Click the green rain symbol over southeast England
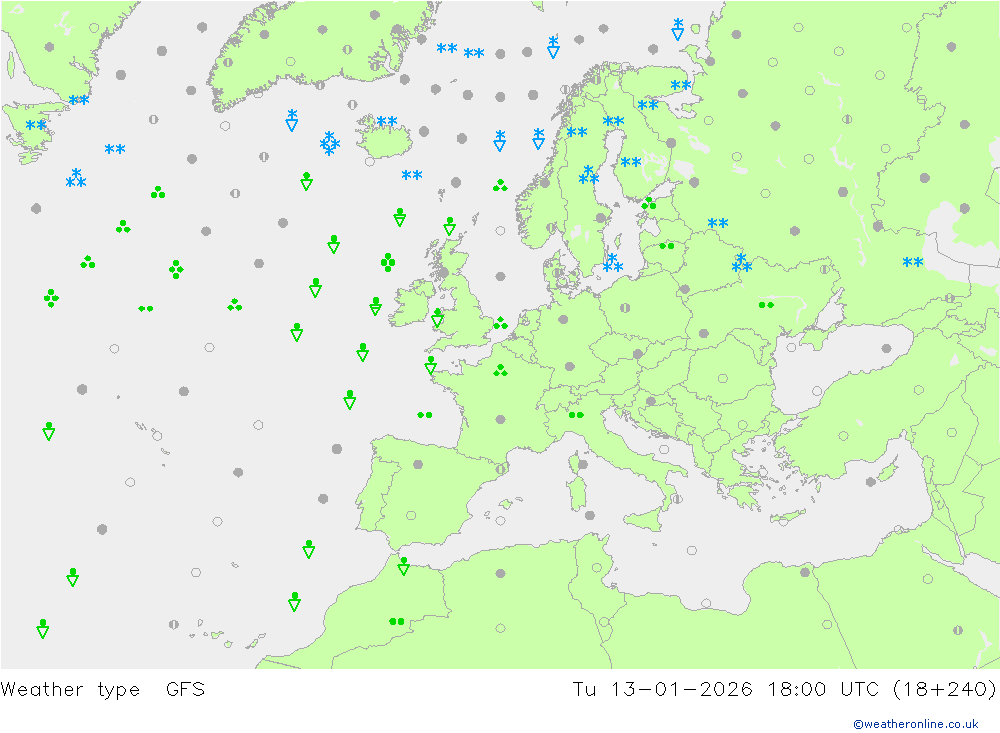The image size is (1000, 733). 501,323
